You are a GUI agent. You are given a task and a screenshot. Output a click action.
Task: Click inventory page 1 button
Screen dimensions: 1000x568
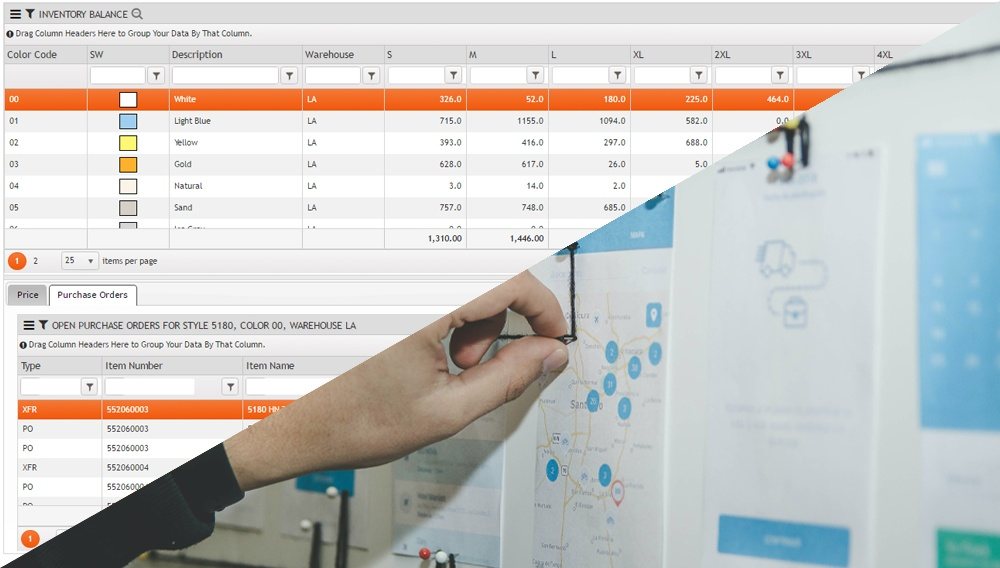coord(17,261)
